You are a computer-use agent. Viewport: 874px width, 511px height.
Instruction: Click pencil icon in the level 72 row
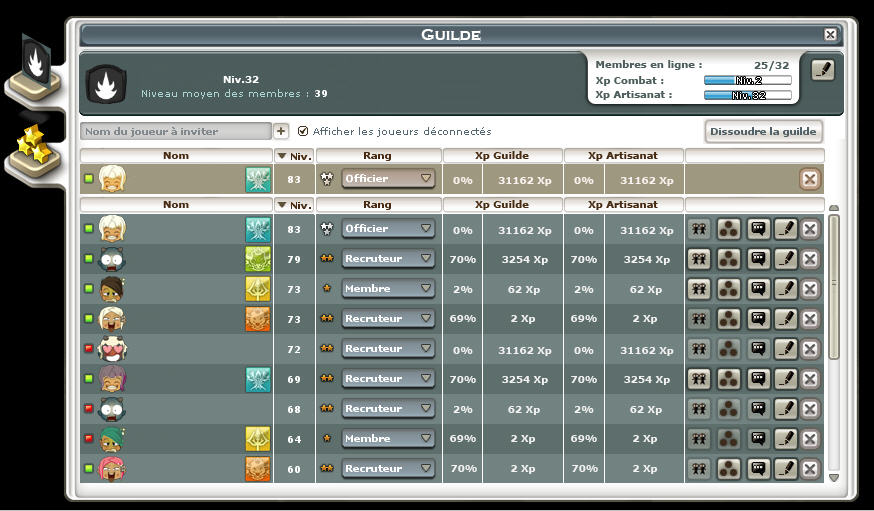coord(786,349)
